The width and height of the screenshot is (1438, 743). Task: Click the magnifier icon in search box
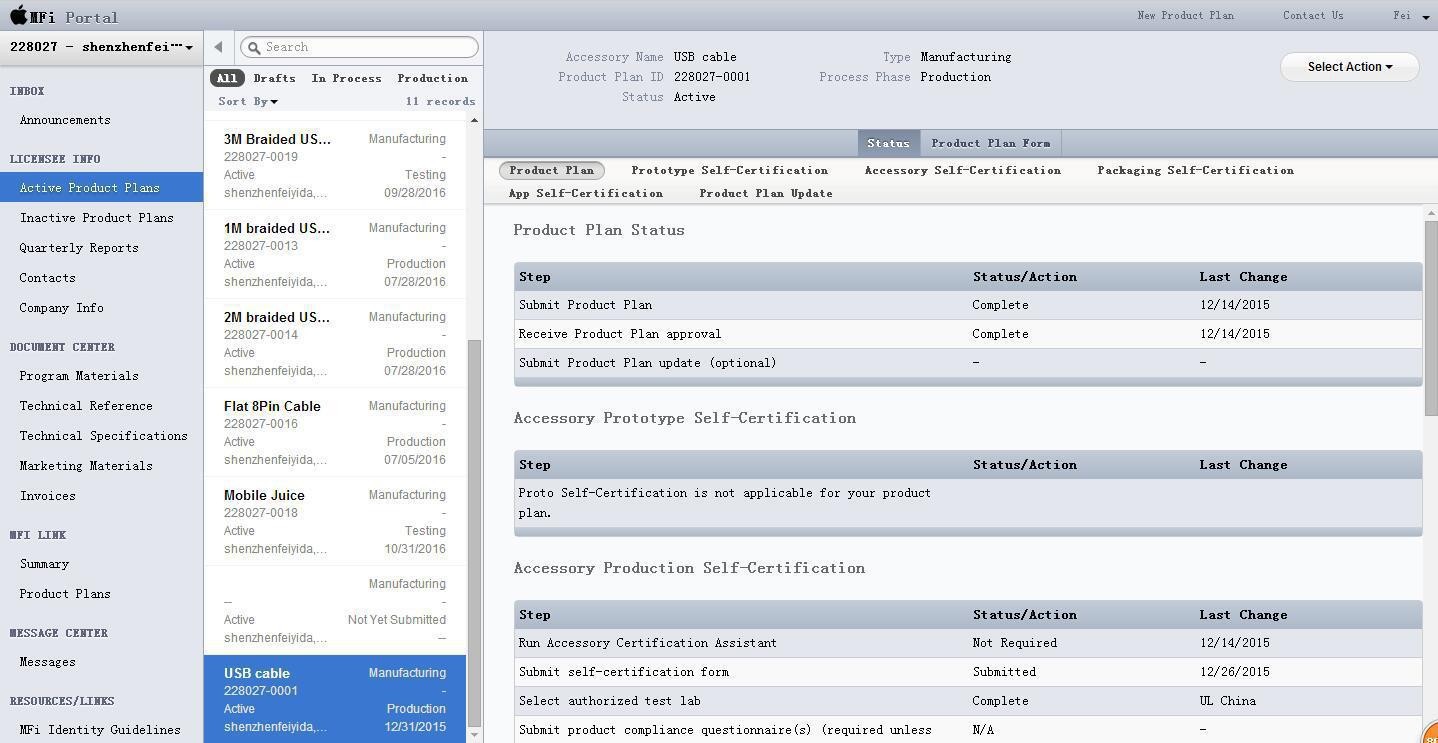pos(254,47)
